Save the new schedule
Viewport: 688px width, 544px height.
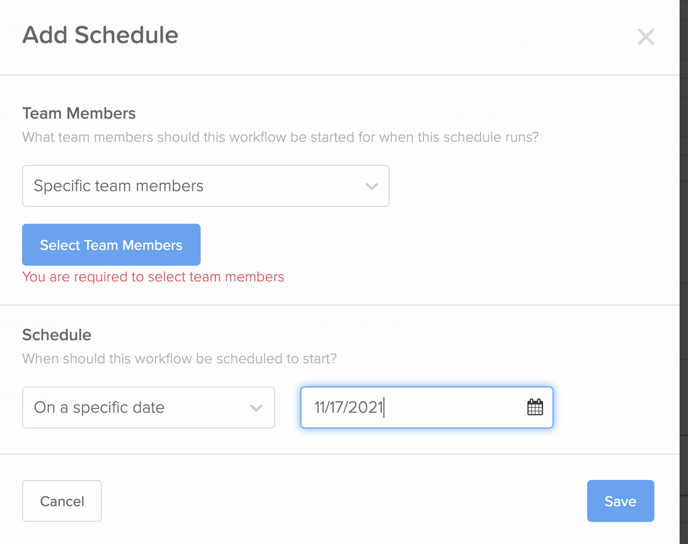(x=620, y=501)
